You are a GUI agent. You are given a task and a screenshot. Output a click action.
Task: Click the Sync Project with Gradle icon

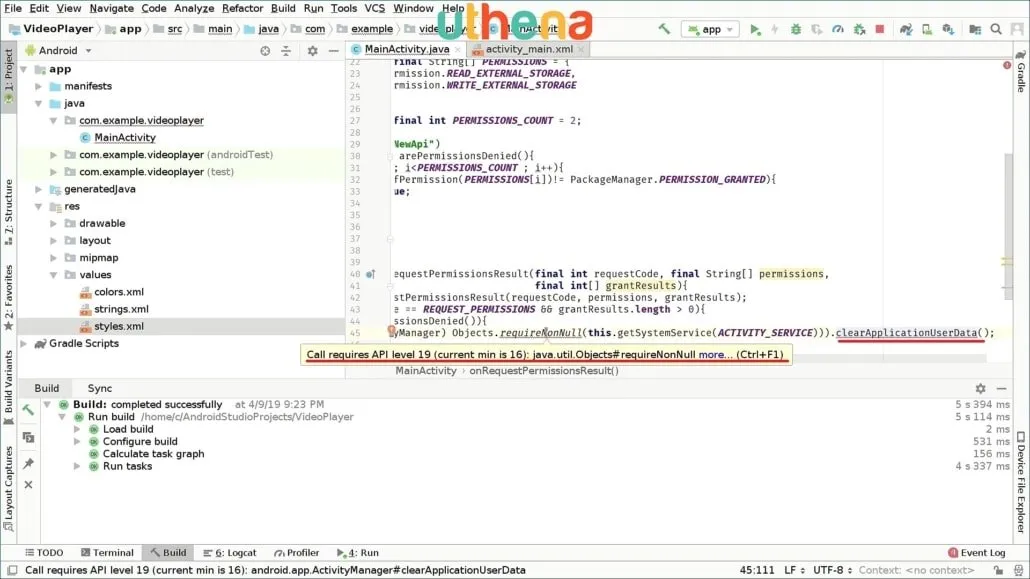pyautogui.click(x=906, y=29)
